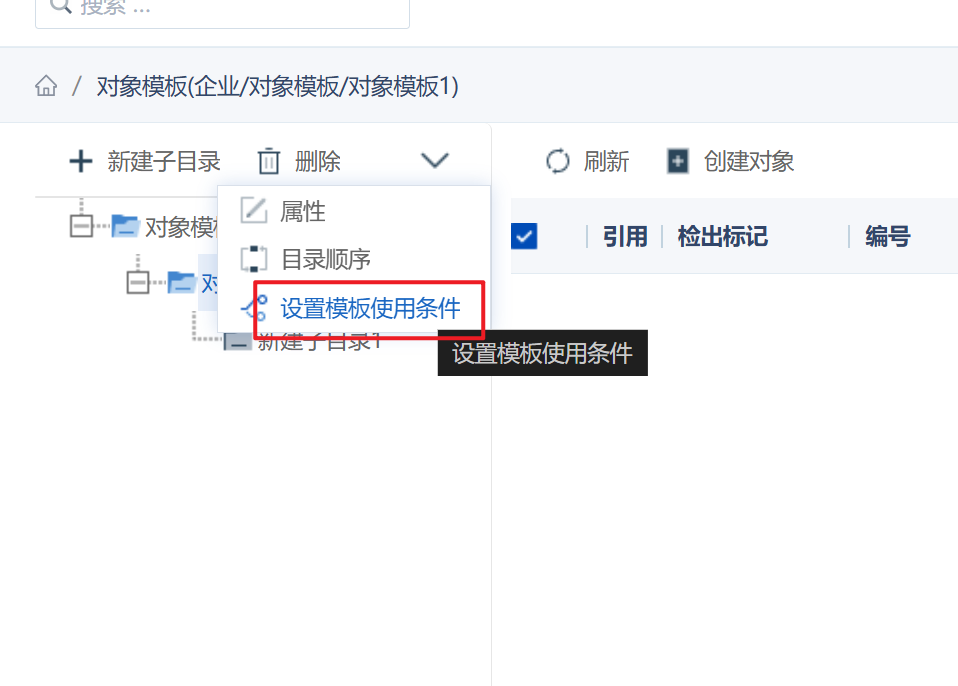Click the home icon in breadcrumb
This screenshot has width=958, height=686.
click(46, 86)
